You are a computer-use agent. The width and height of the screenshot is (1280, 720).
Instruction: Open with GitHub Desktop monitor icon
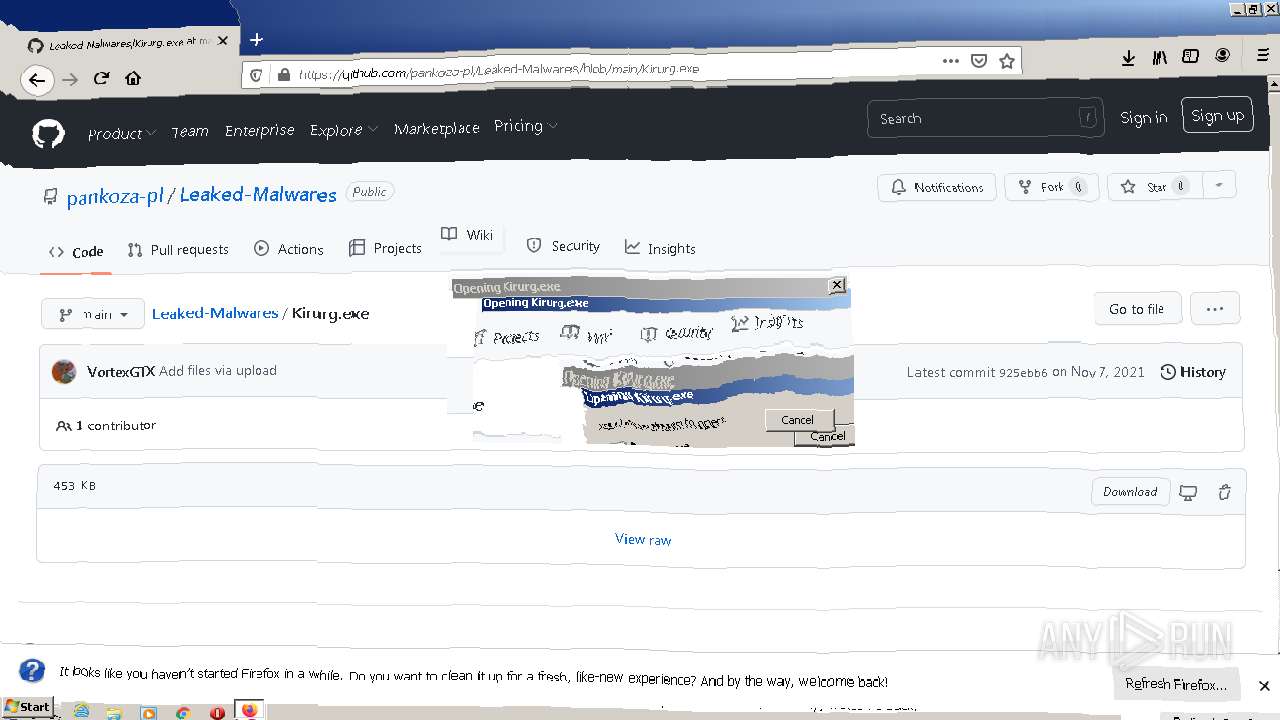pyautogui.click(x=1188, y=492)
